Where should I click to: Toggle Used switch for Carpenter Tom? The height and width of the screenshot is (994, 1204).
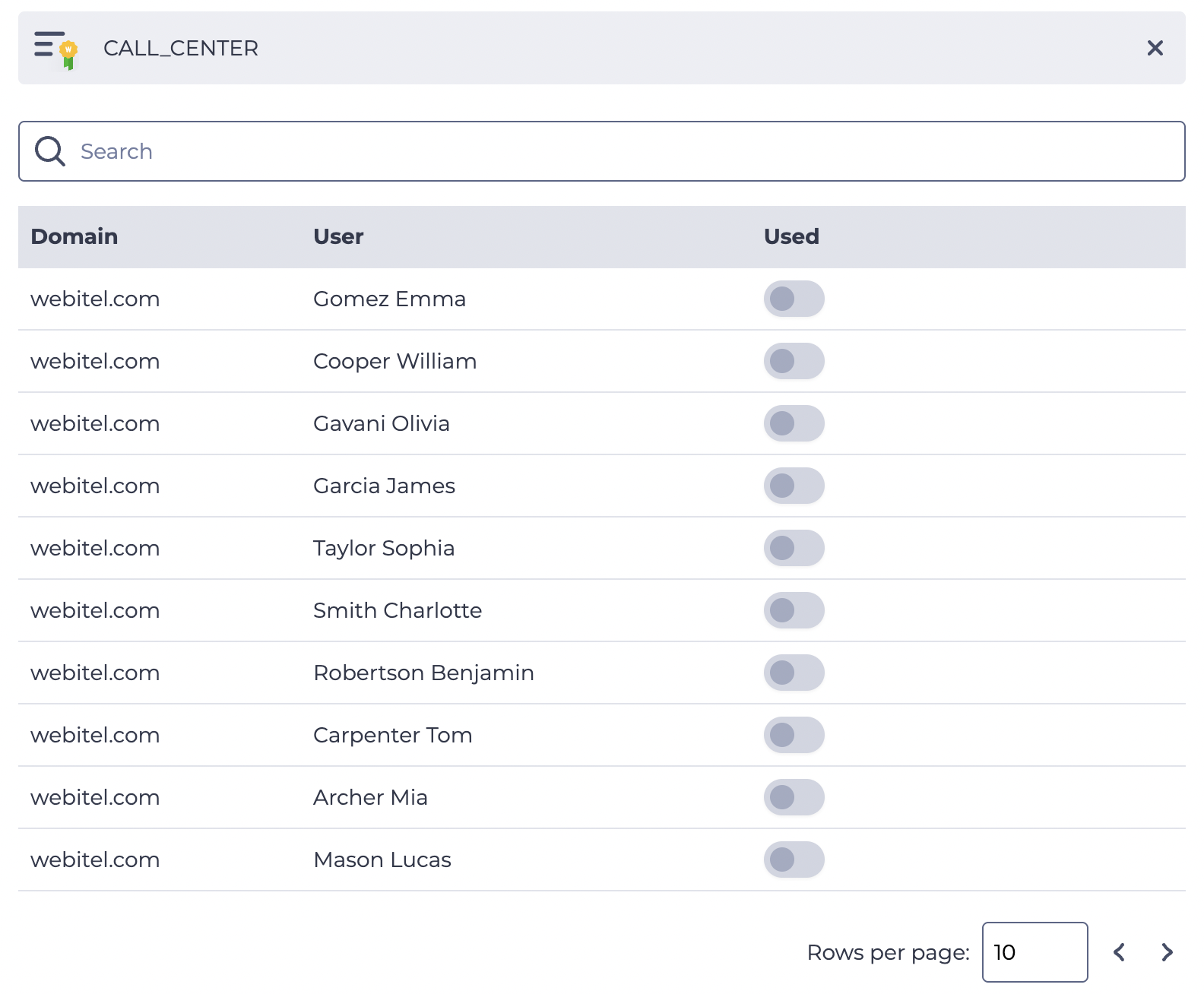[x=794, y=735]
